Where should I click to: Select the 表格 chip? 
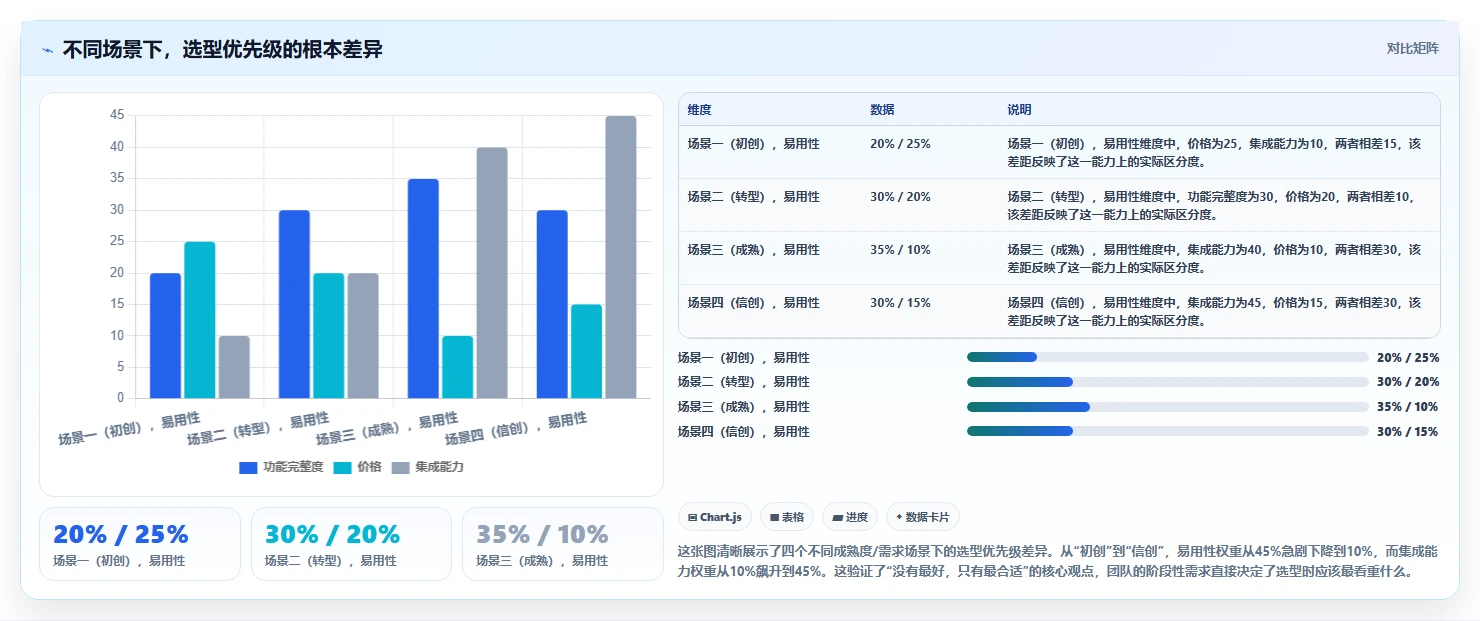click(788, 517)
